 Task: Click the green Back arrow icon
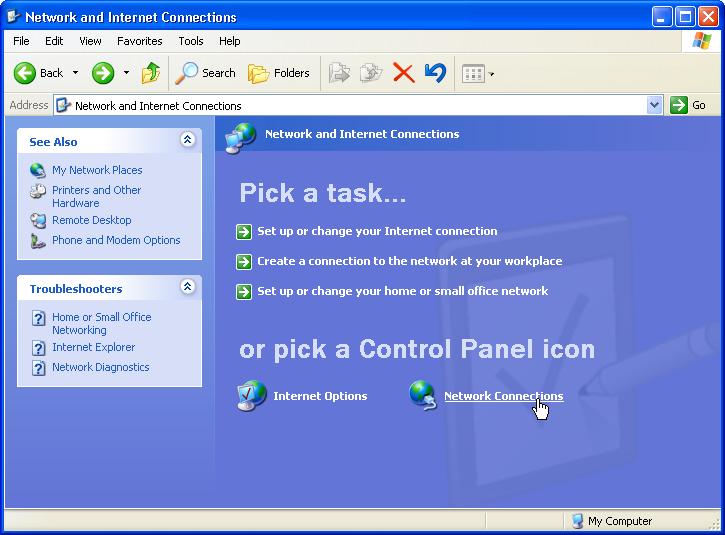(25, 73)
